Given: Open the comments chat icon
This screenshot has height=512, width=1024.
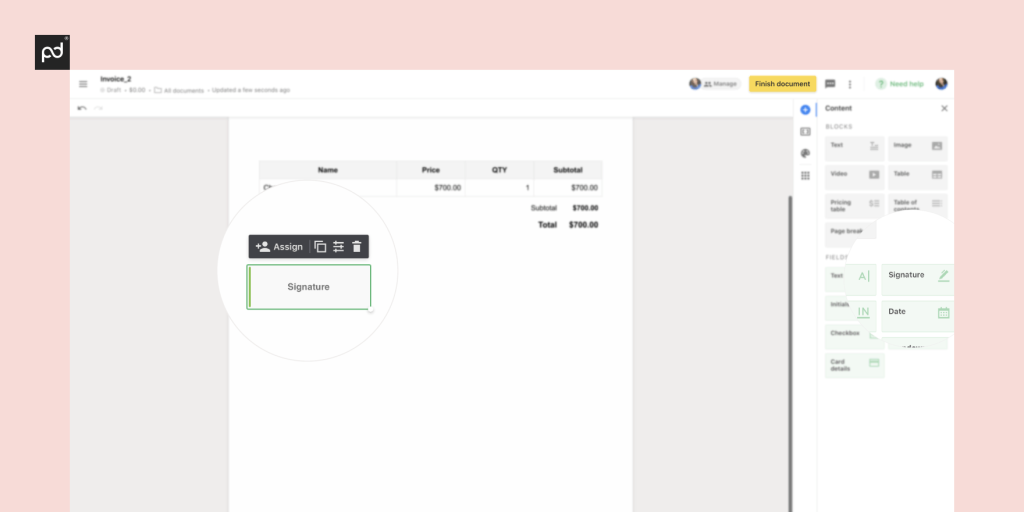Looking at the screenshot, I should coord(830,84).
